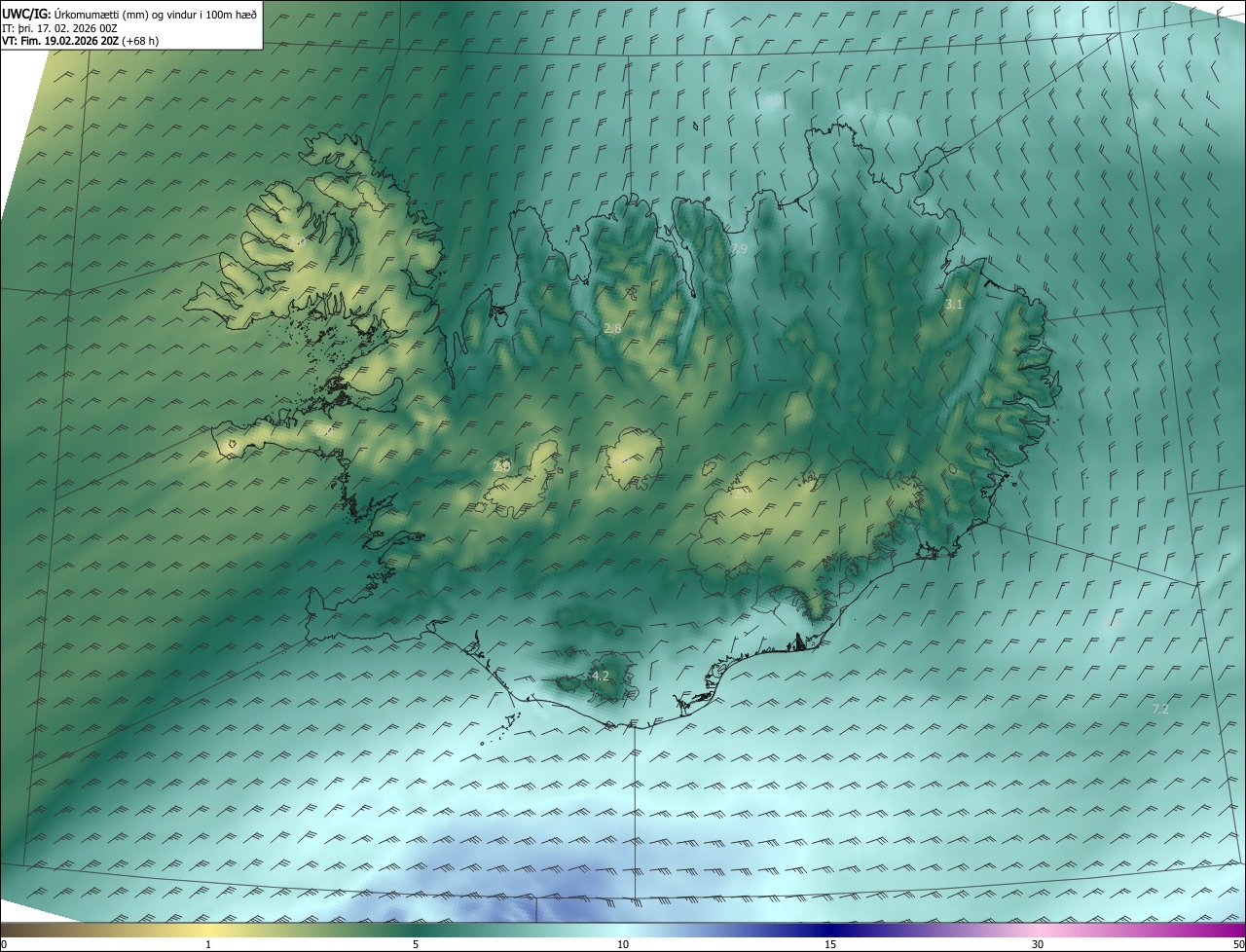
Task: Click the "15" tick on the color scale
Action: (x=830, y=945)
